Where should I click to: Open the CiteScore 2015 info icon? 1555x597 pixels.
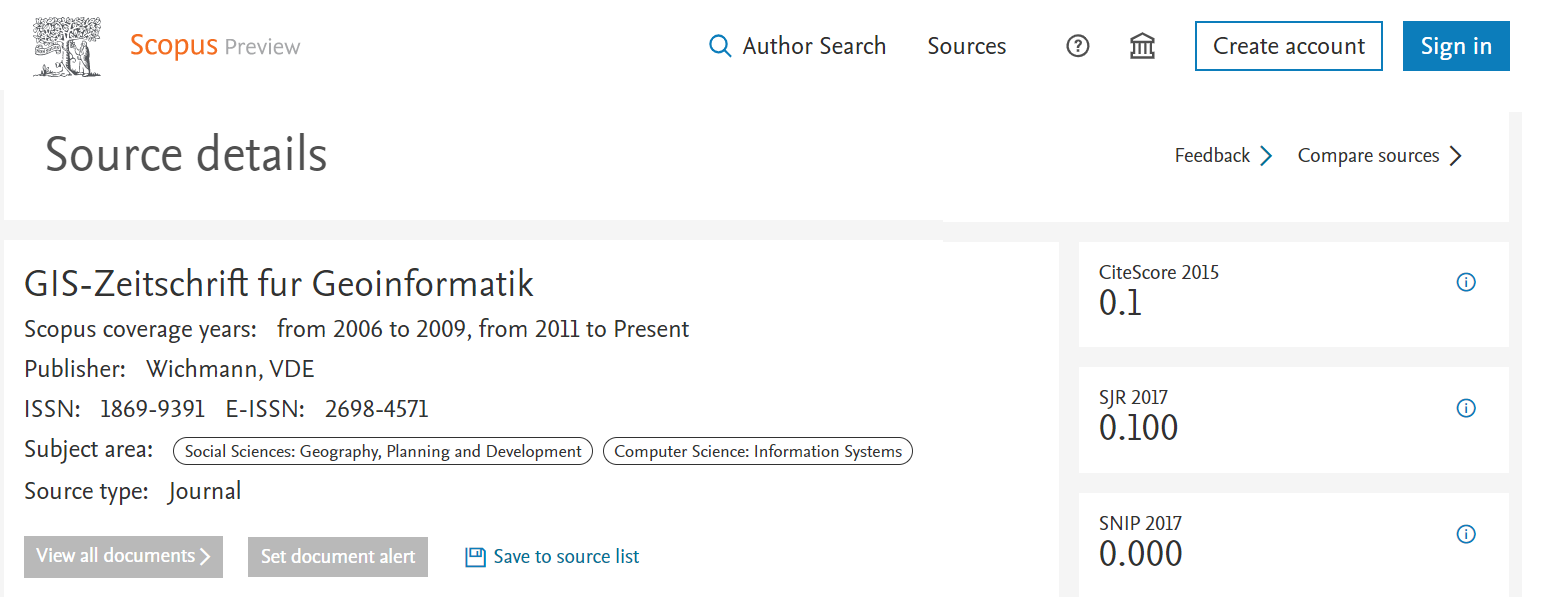click(1466, 282)
